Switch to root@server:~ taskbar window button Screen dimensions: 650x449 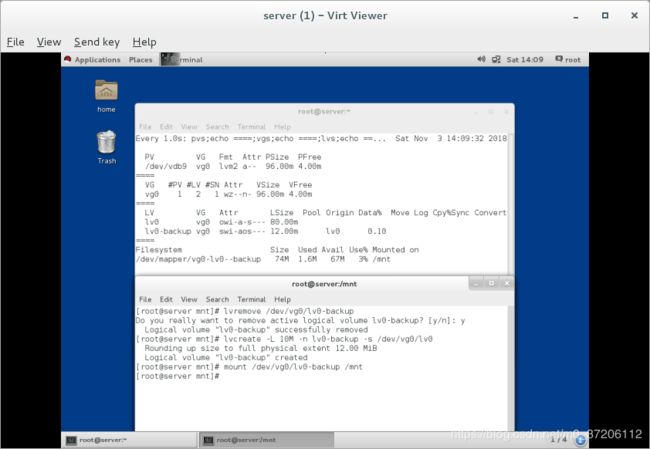(x=129, y=440)
